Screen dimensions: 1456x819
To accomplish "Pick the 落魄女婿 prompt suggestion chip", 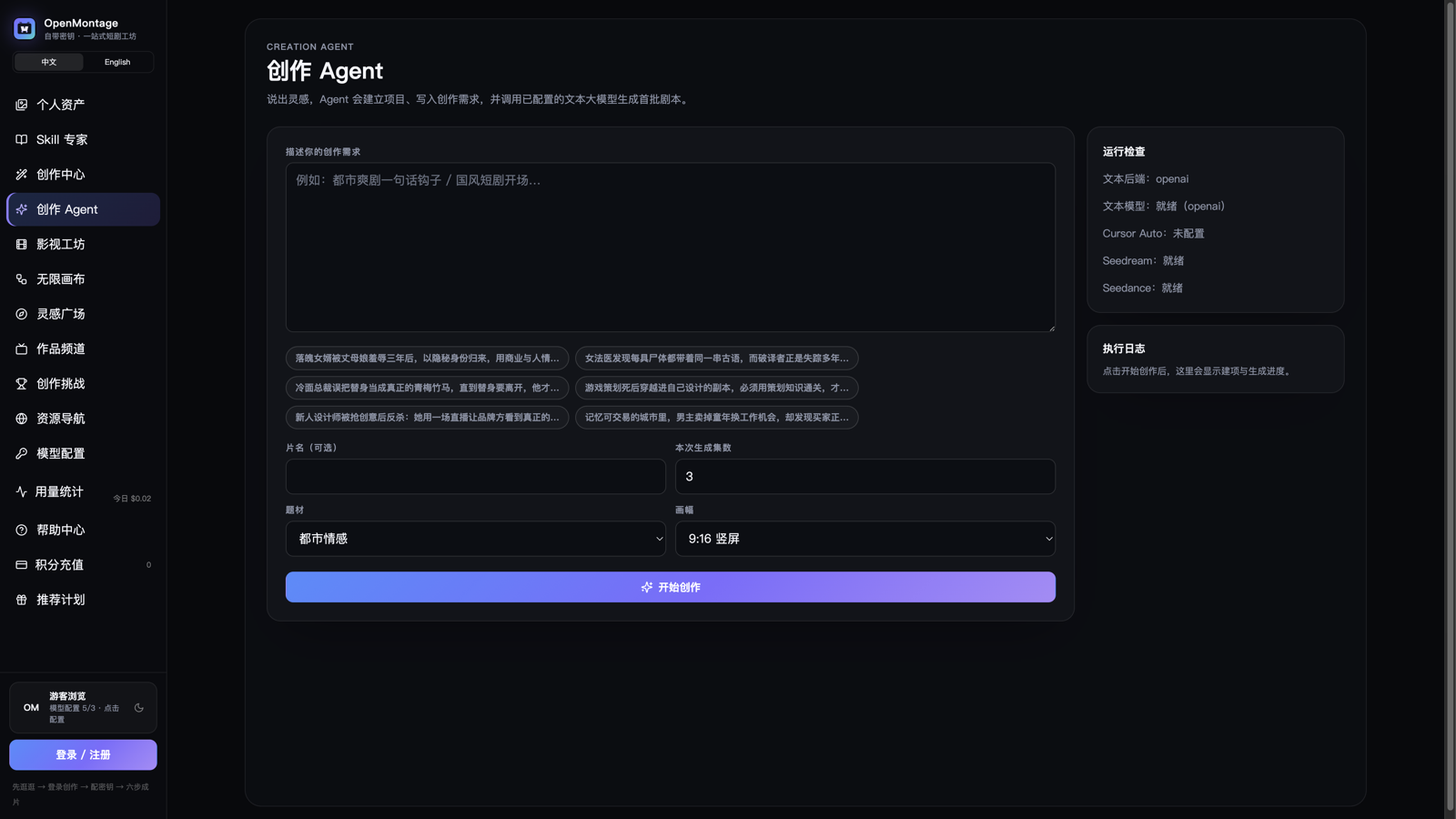I will (x=427, y=359).
